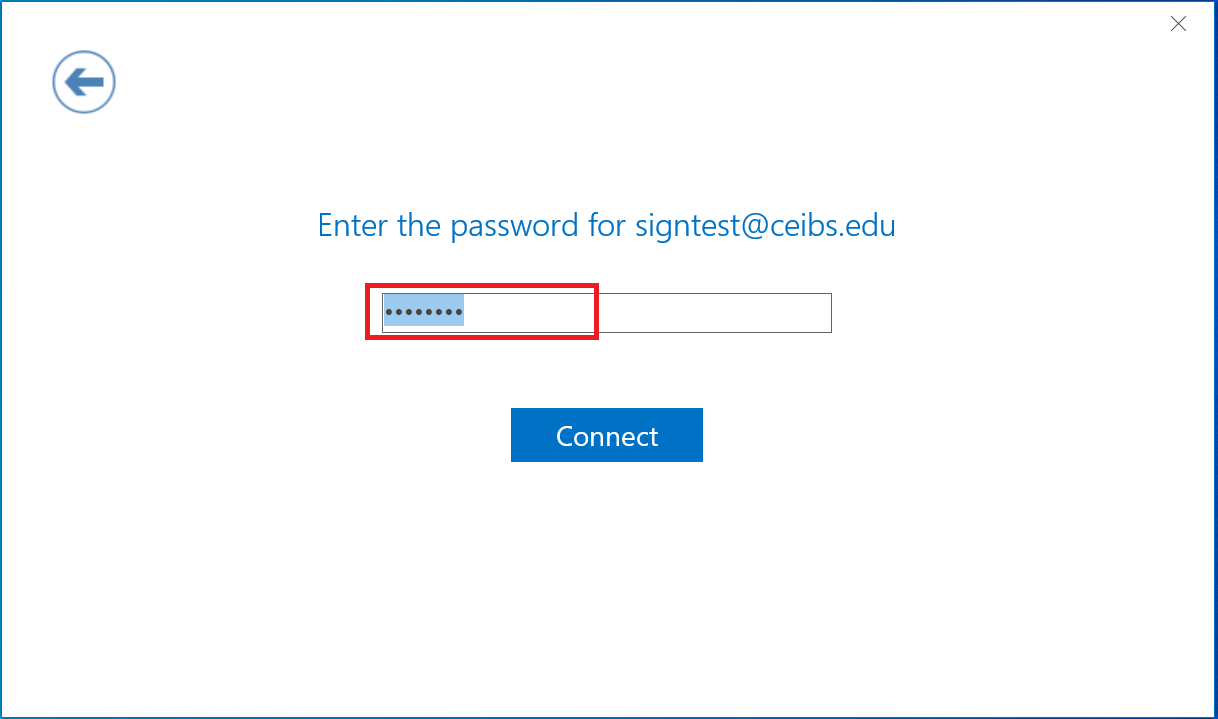Click the blue selection highlight in field
The image size is (1218, 719).
click(x=424, y=311)
